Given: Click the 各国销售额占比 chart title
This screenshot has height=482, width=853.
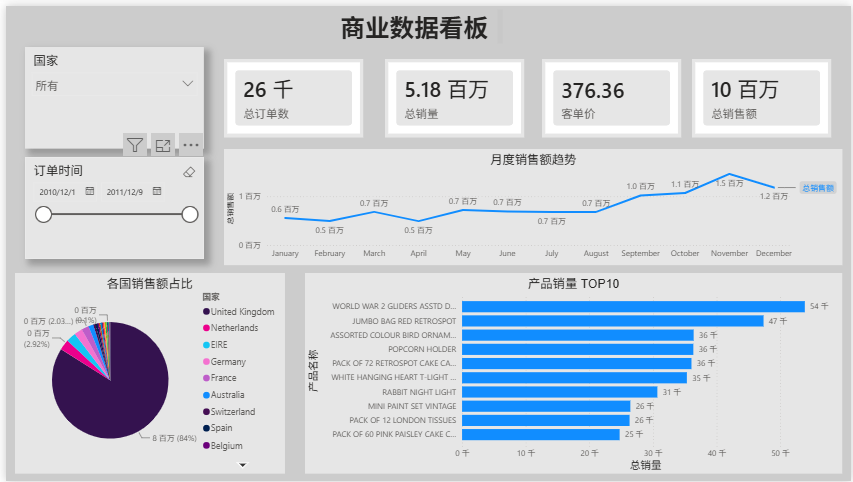Looking at the screenshot, I should pyautogui.click(x=150, y=284).
